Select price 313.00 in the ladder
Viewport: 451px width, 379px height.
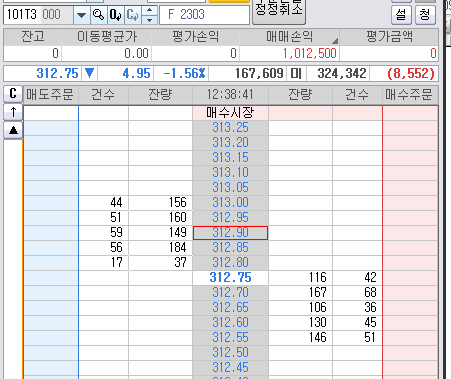(230, 203)
